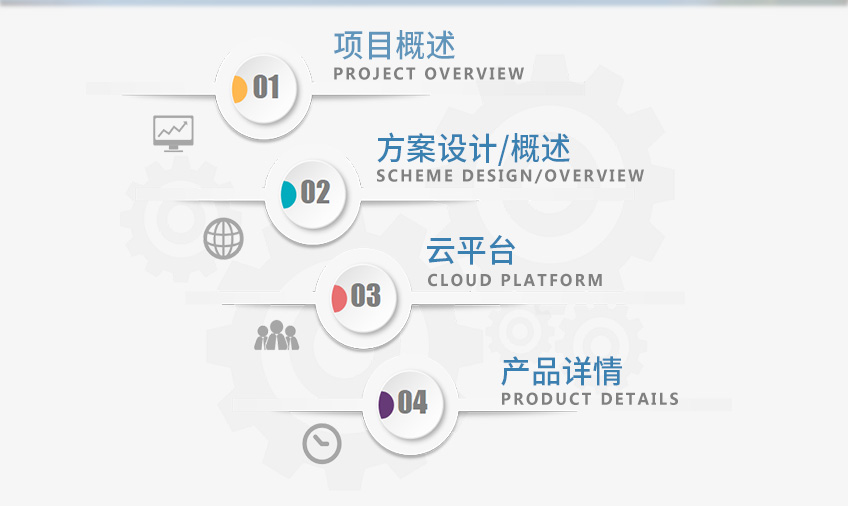Select the 04 circle button
The height and width of the screenshot is (509, 848).
[410, 405]
